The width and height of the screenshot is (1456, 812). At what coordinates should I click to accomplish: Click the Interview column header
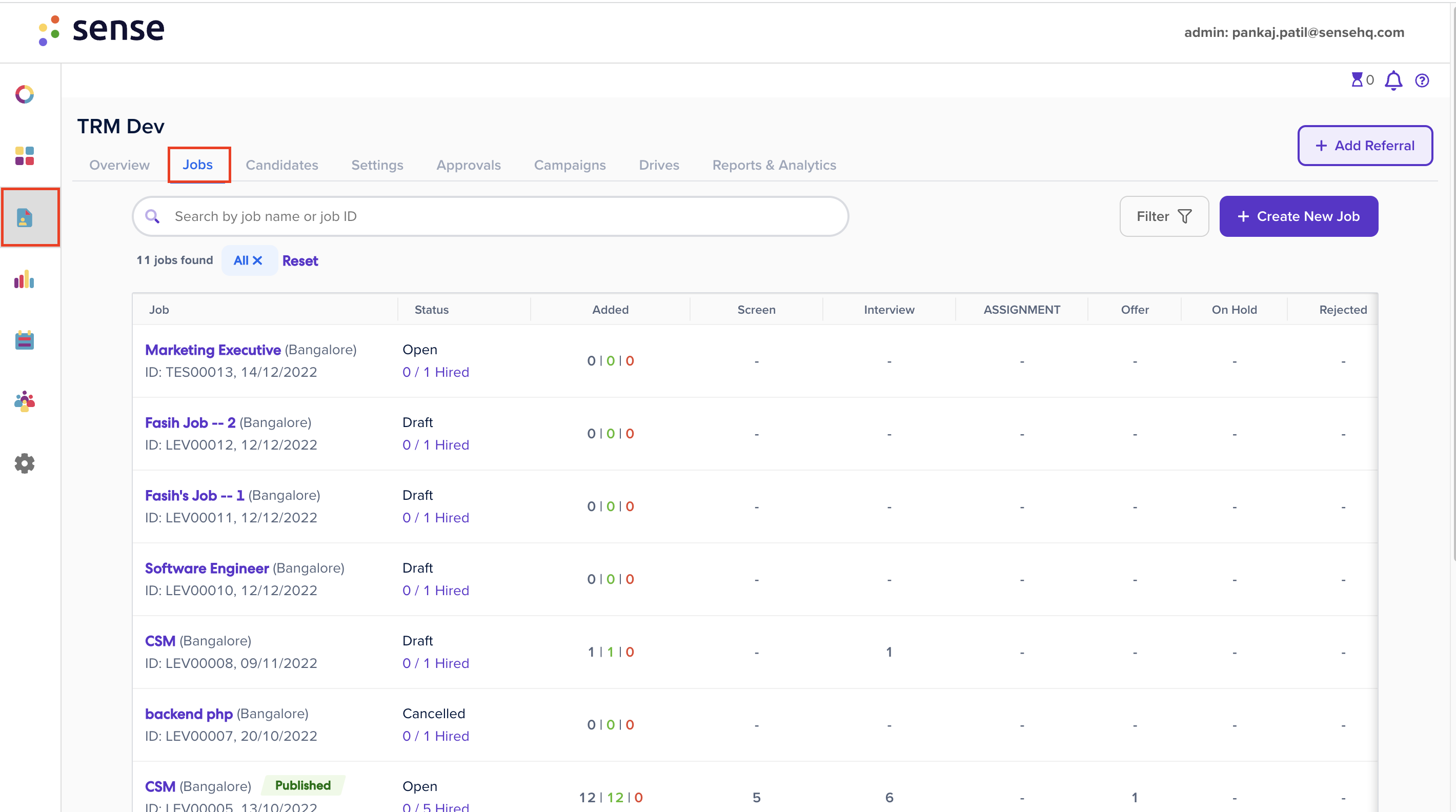[889, 310]
